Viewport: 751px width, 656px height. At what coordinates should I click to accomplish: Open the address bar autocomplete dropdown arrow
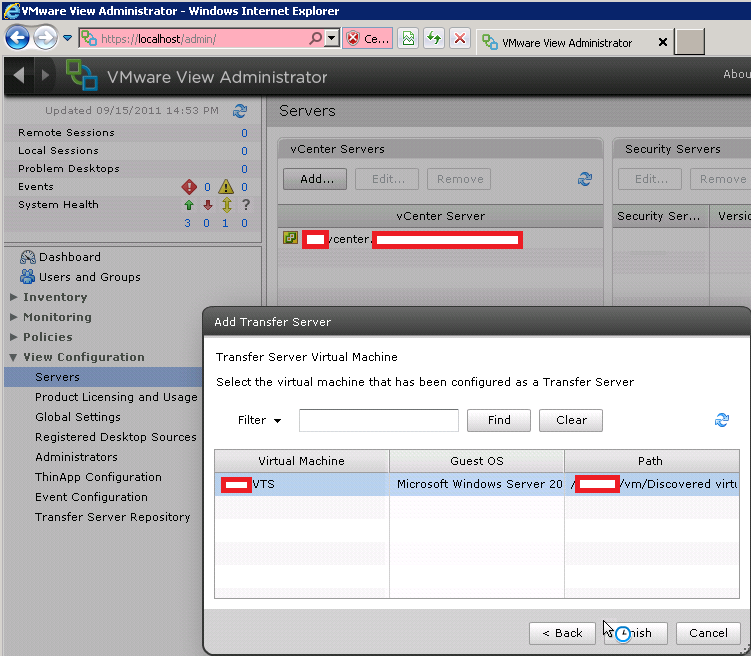(x=332, y=38)
